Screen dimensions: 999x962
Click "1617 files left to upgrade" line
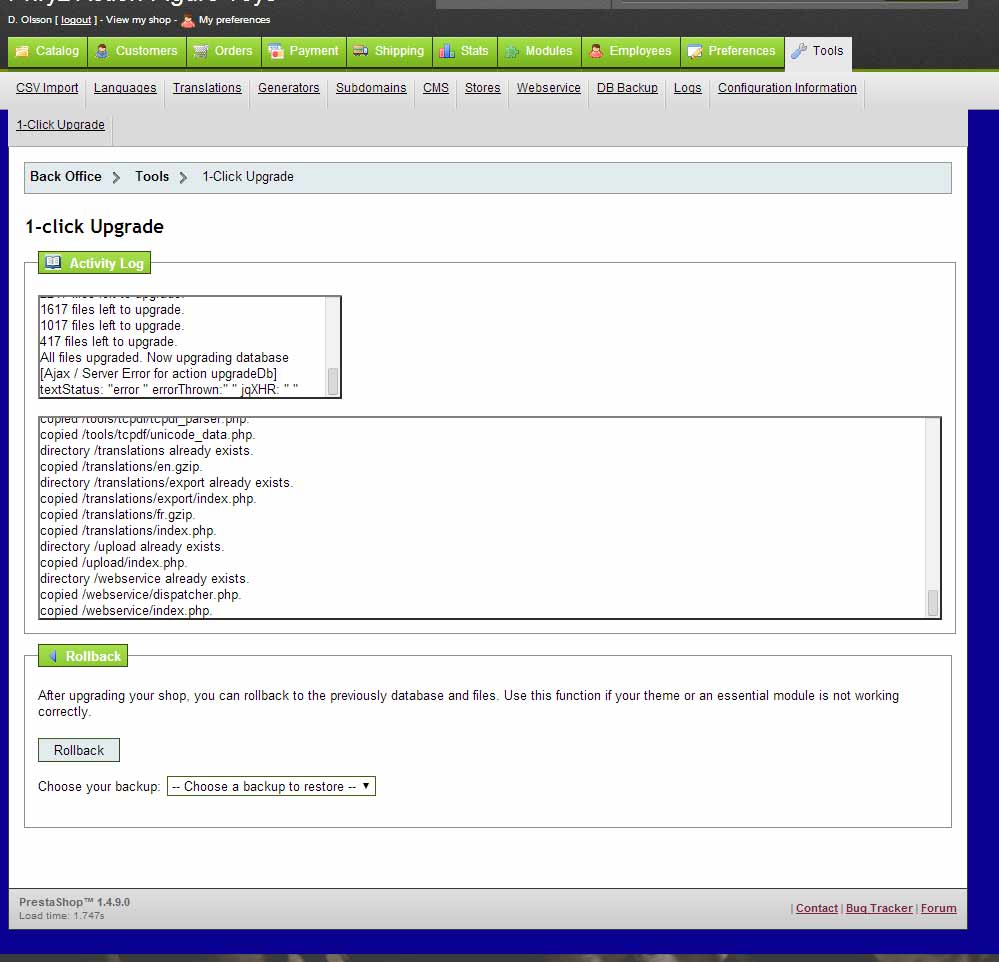coord(112,309)
